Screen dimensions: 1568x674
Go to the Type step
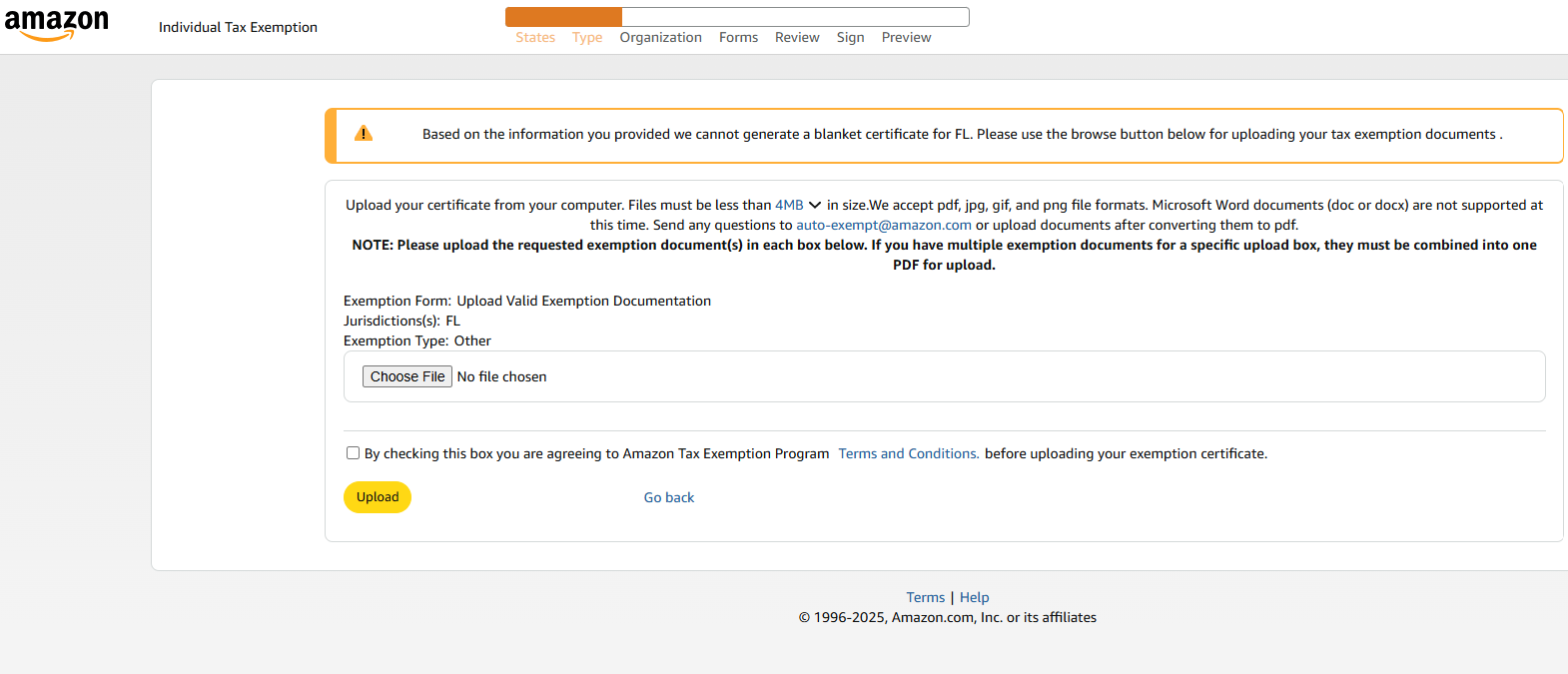tap(587, 37)
